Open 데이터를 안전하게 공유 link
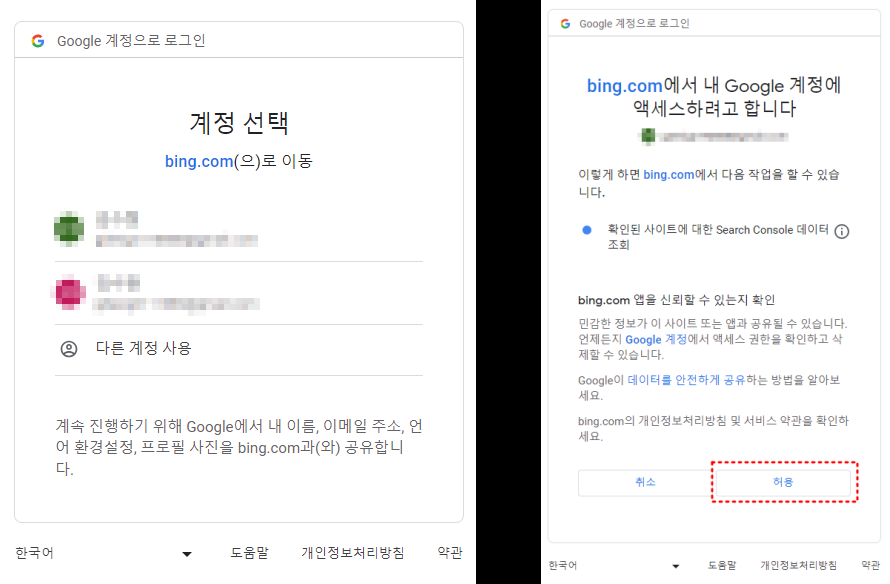 (686, 380)
